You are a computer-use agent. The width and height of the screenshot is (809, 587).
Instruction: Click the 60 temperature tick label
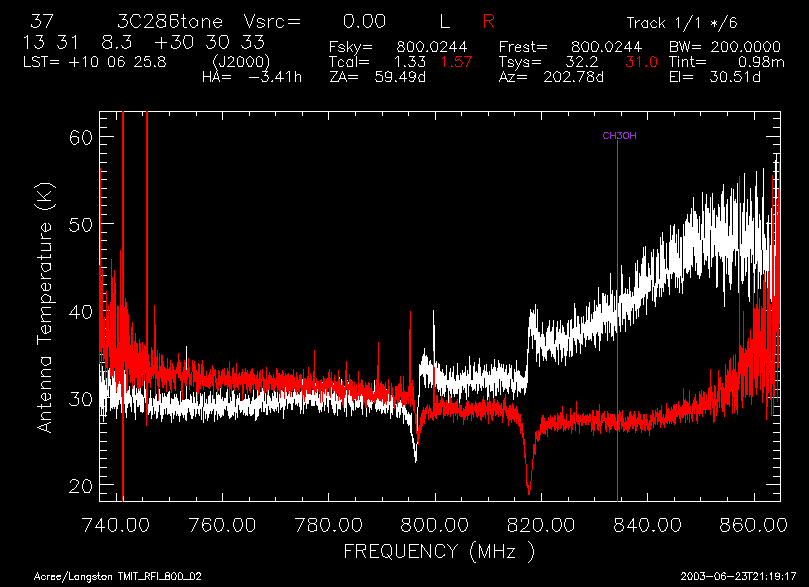click(80, 137)
